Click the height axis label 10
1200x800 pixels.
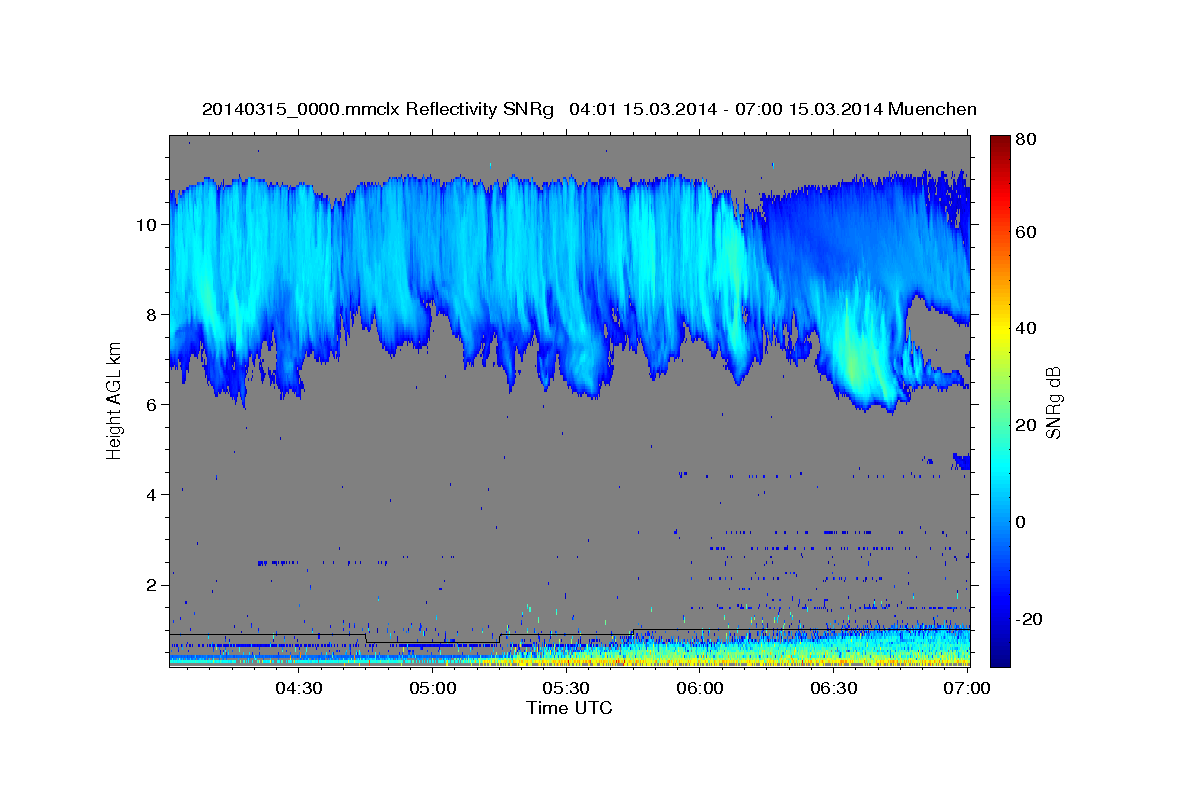click(147, 224)
